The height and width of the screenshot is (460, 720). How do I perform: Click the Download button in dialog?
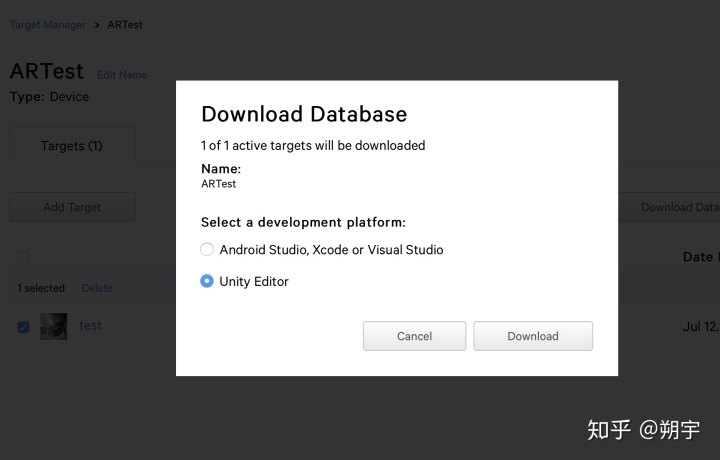[533, 336]
